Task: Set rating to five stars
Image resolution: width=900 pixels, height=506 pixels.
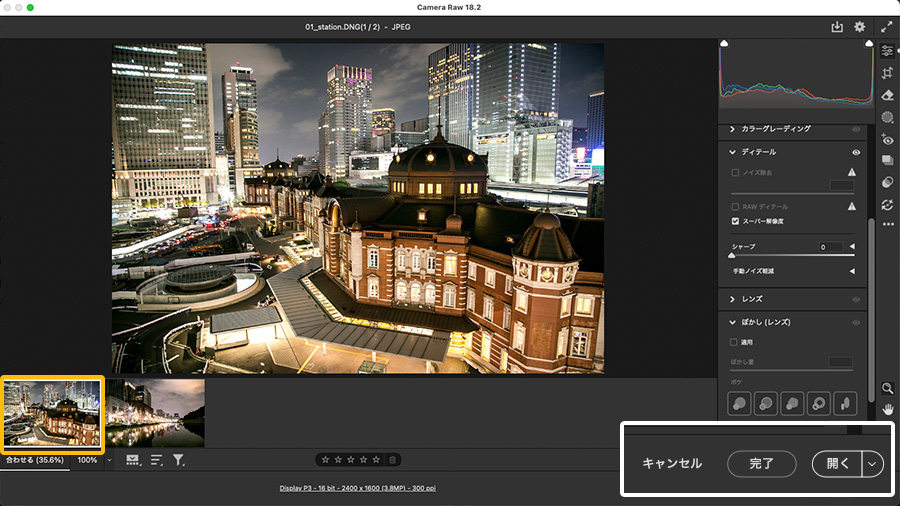Action: click(x=376, y=460)
